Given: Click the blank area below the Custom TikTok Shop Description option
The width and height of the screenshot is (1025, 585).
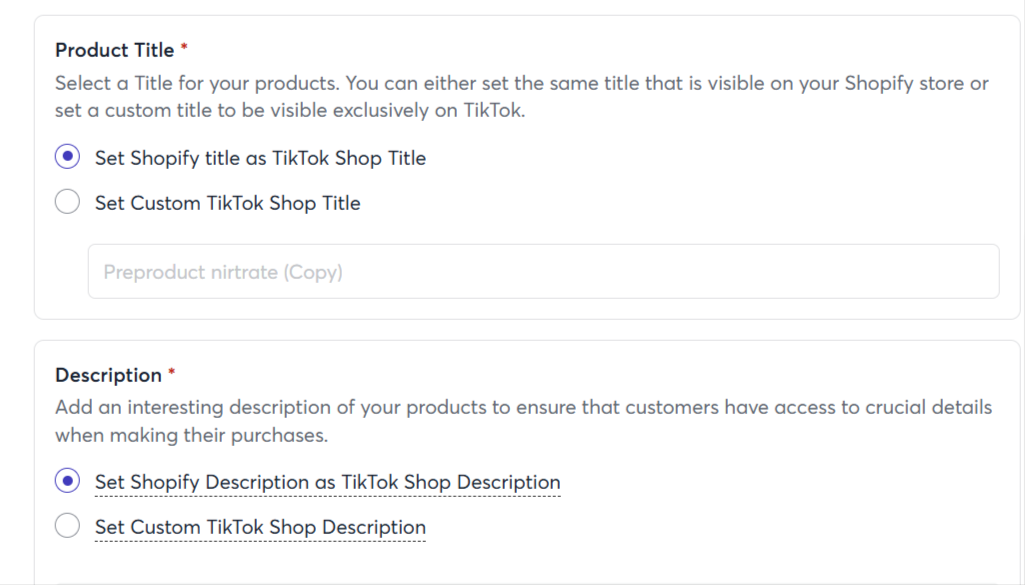Looking at the screenshot, I should 523,563.
